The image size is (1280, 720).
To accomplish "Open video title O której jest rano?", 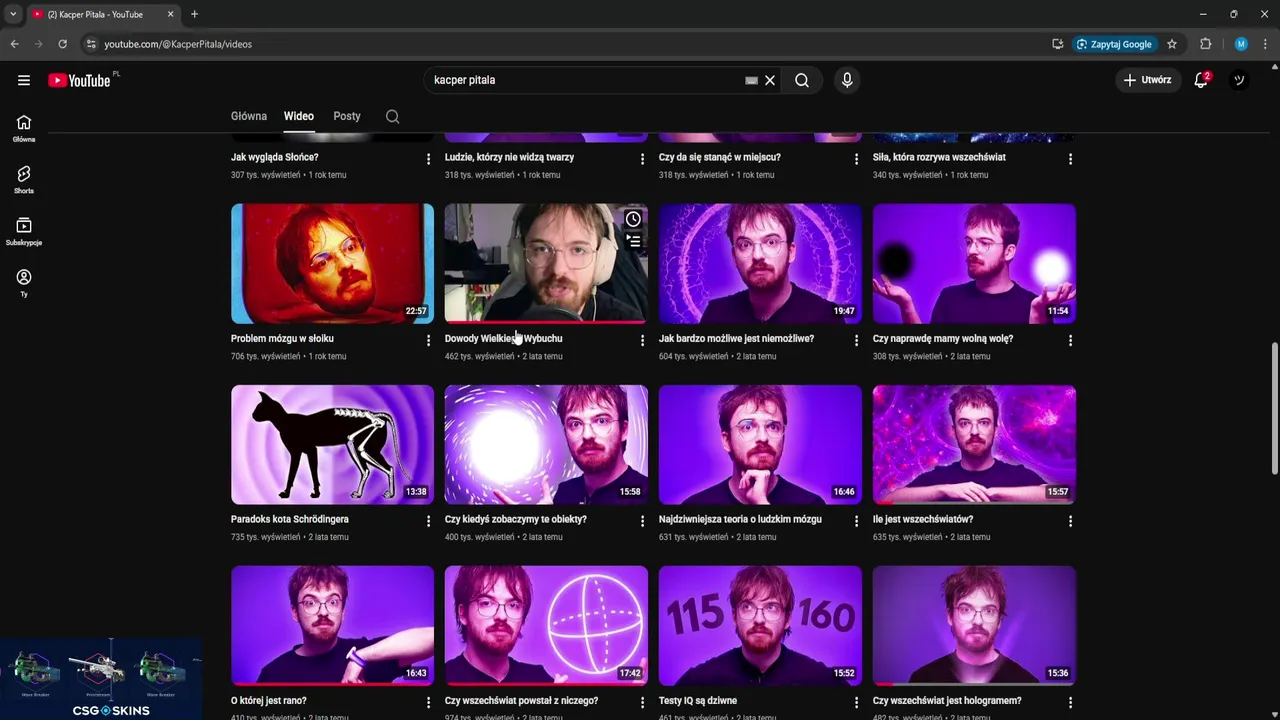I will [269, 701].
